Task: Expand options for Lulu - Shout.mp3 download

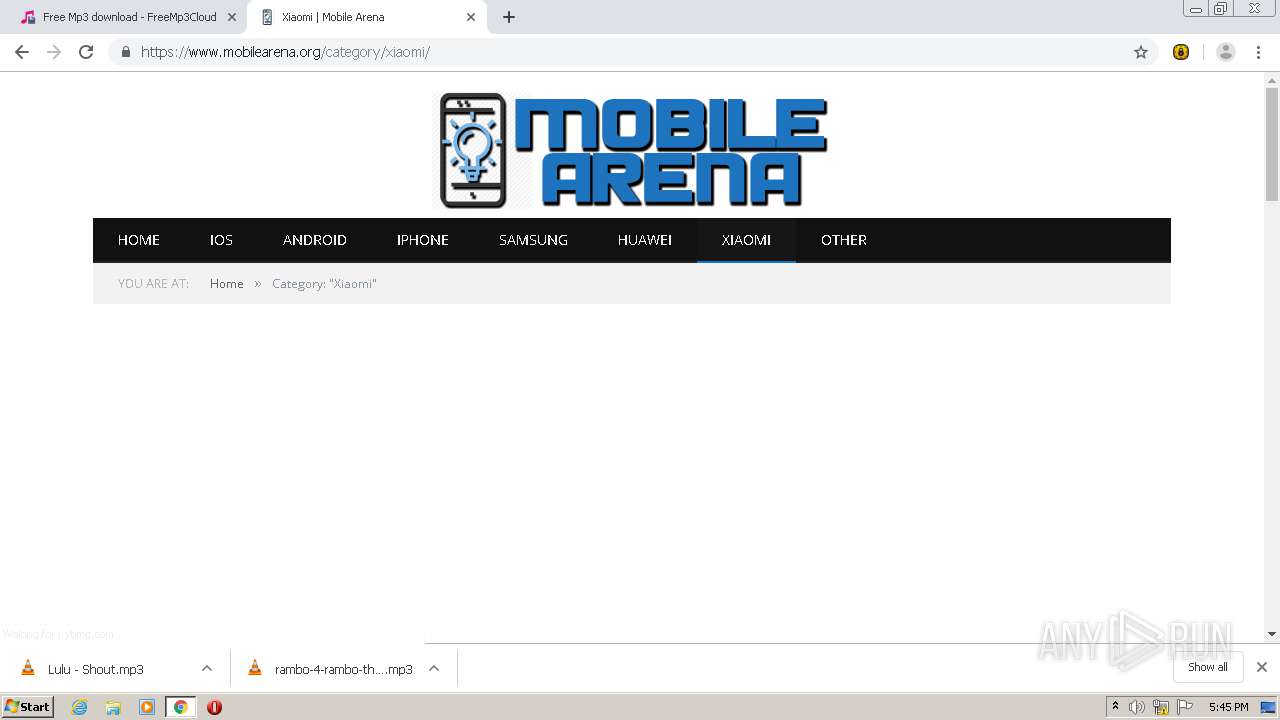Action: coord(207,669)
